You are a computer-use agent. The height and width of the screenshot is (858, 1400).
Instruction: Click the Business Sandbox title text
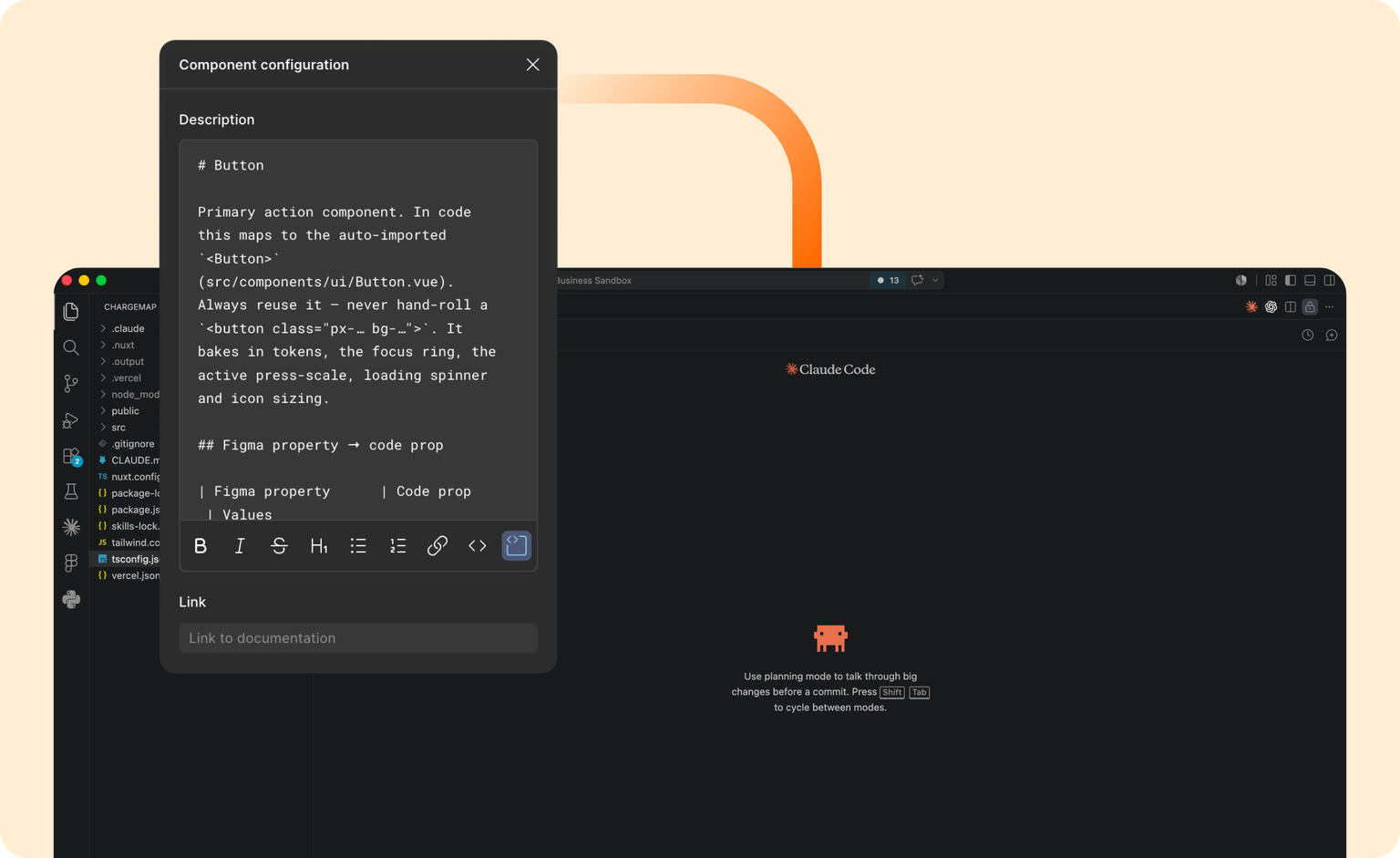tap(593, 280)
